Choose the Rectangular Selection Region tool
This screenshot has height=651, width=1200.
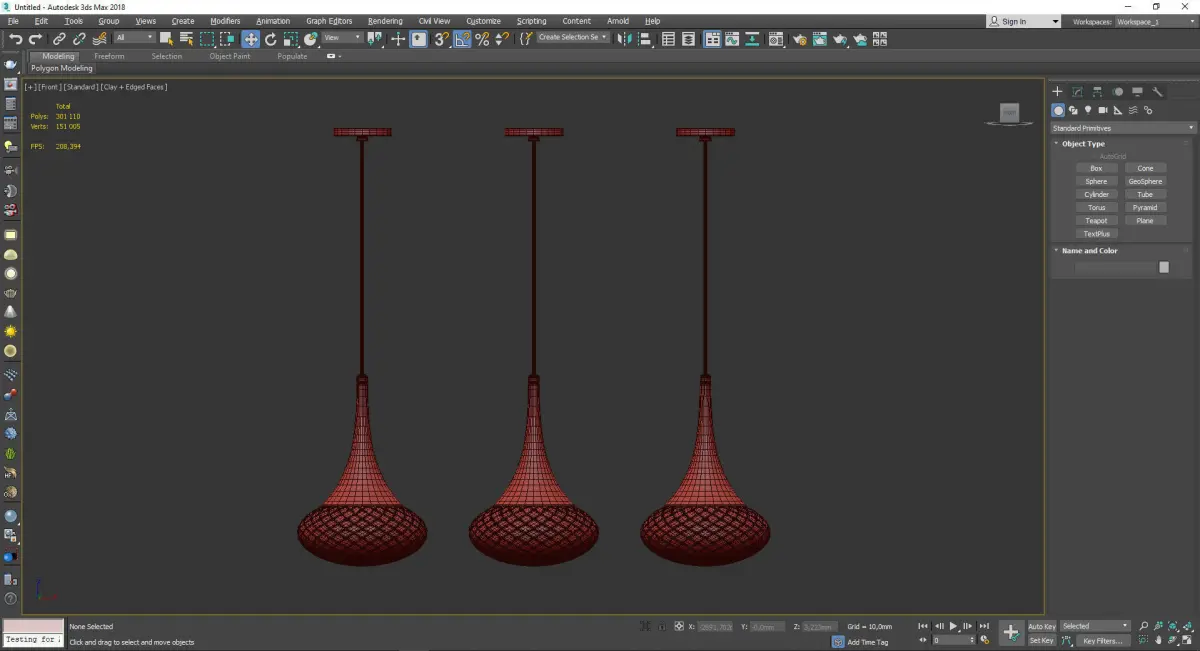[207, 39]
